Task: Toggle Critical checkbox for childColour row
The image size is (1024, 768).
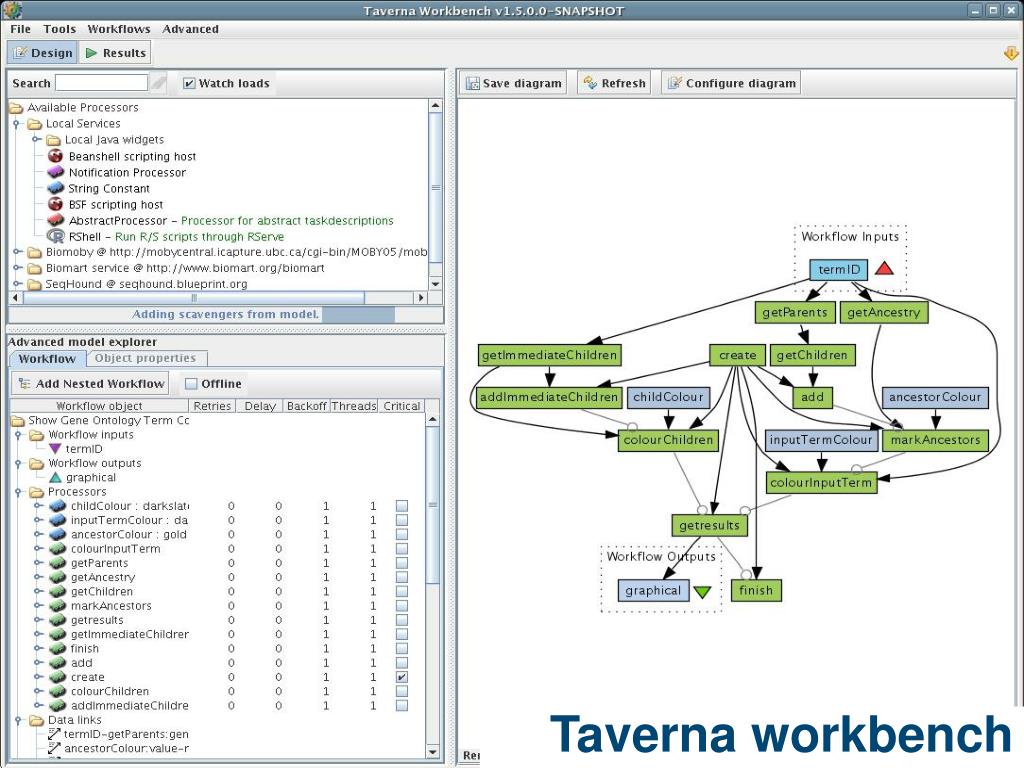Action: (x=402, y=506)
